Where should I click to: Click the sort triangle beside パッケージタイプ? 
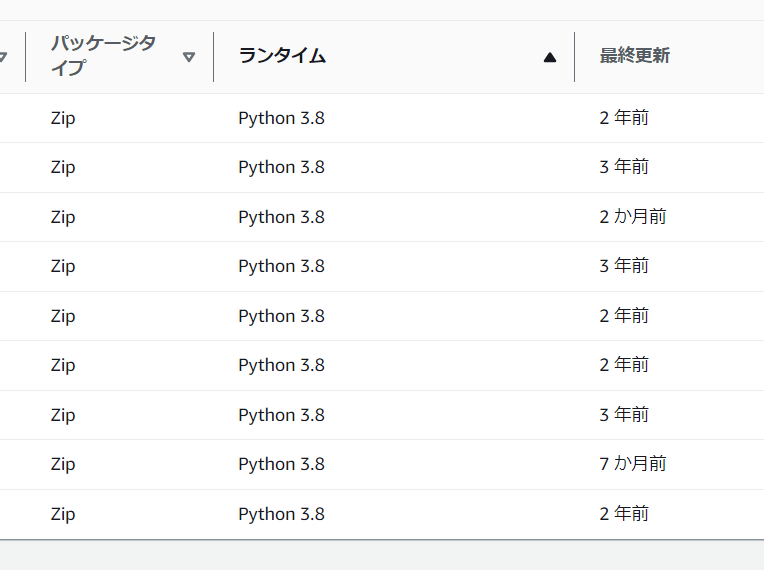189,57
